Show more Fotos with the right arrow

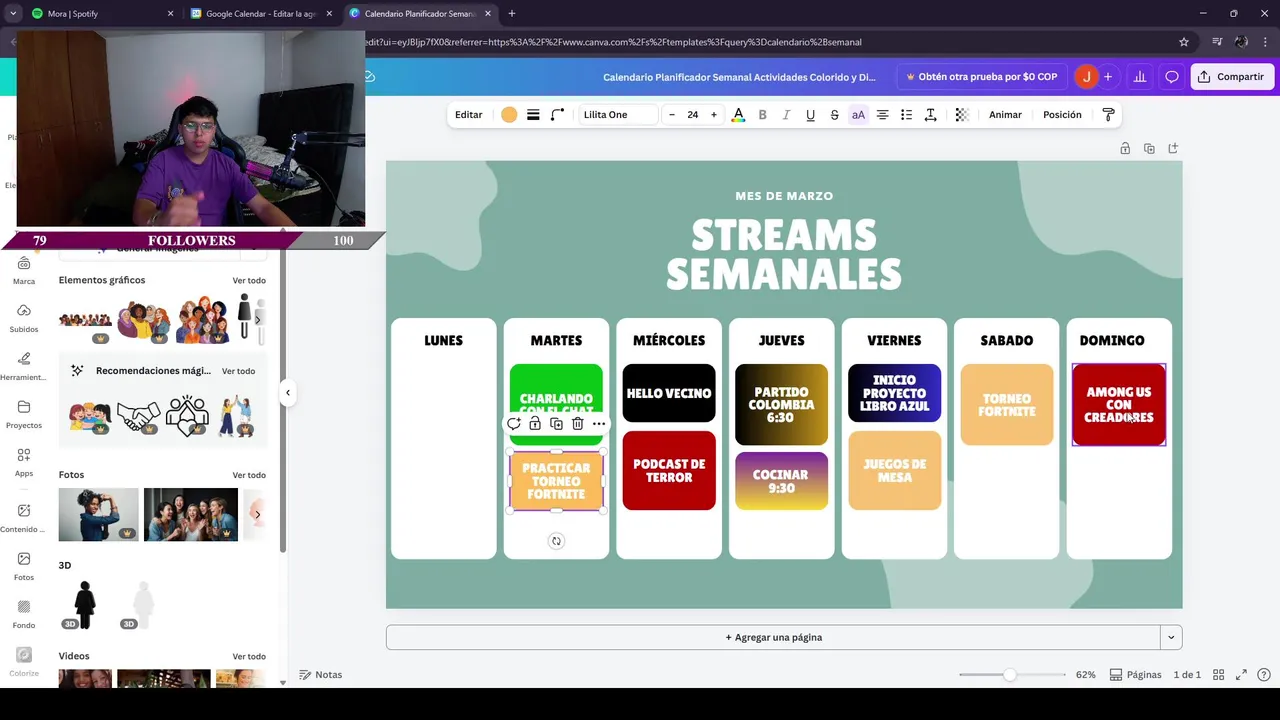[x=257, y=515]
